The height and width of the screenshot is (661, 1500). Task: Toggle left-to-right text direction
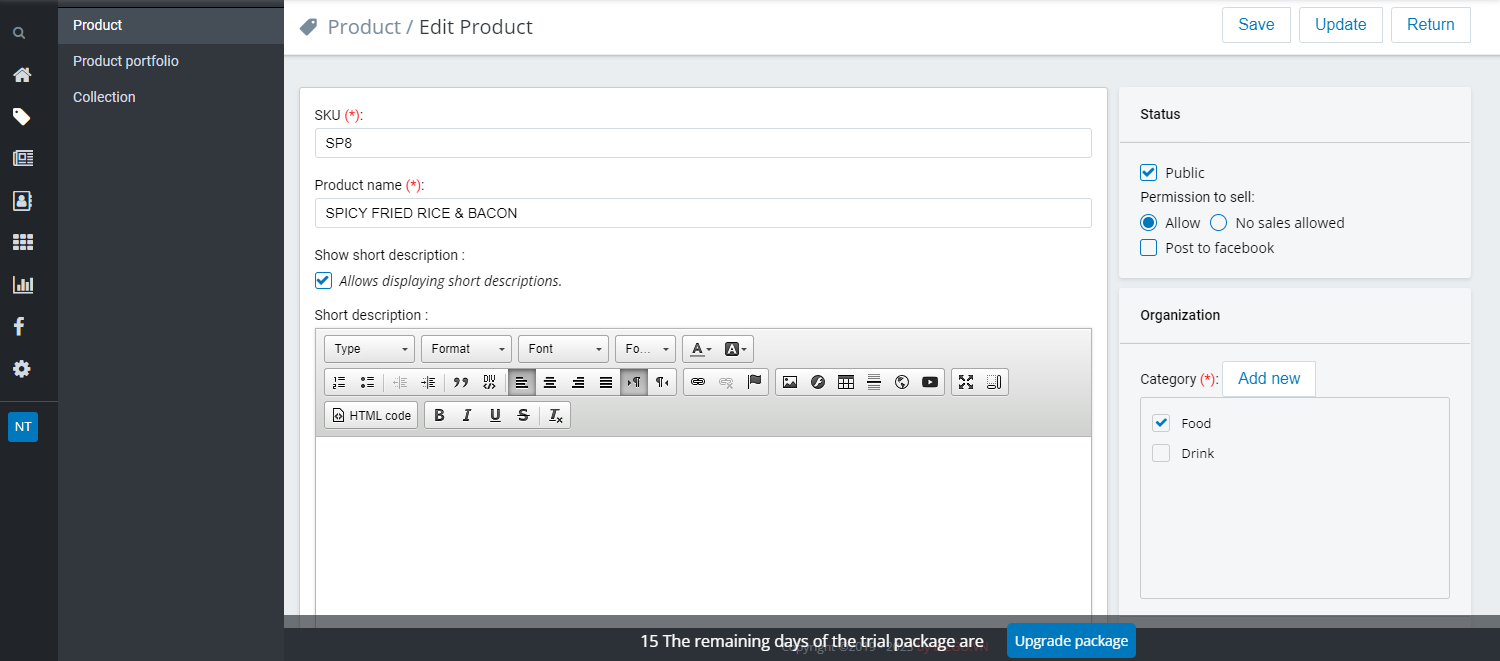(634, 382)
